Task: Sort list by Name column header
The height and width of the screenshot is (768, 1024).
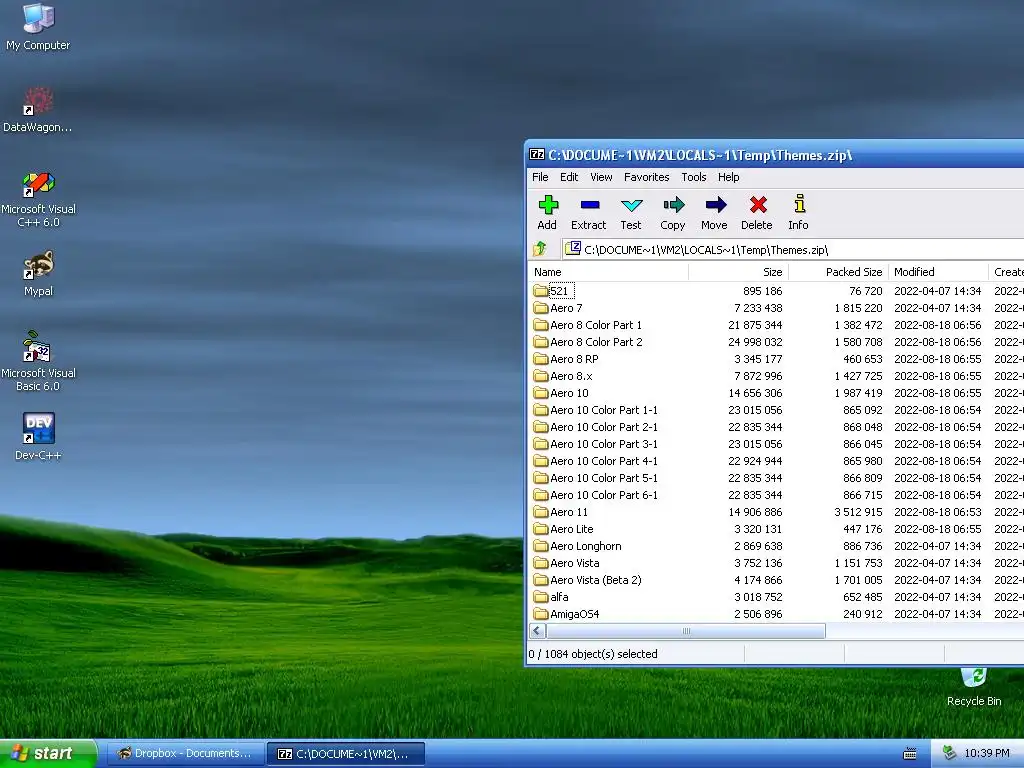Action: pyautogui.click(x=608, y=272)
